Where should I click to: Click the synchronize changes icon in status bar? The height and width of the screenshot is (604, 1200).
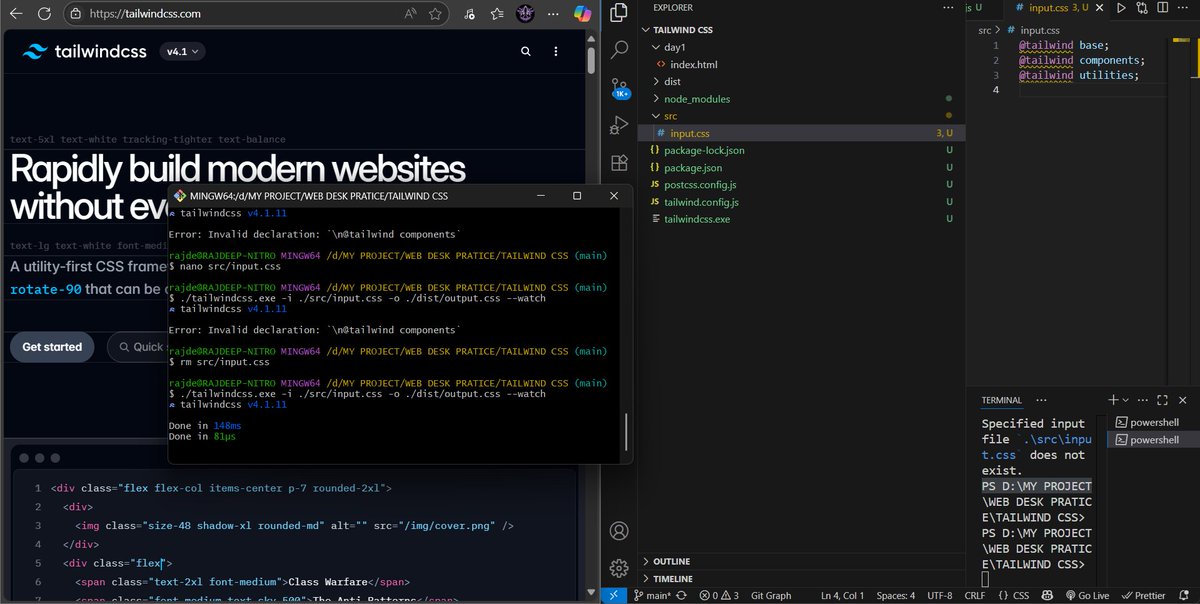tap(682, 596)
